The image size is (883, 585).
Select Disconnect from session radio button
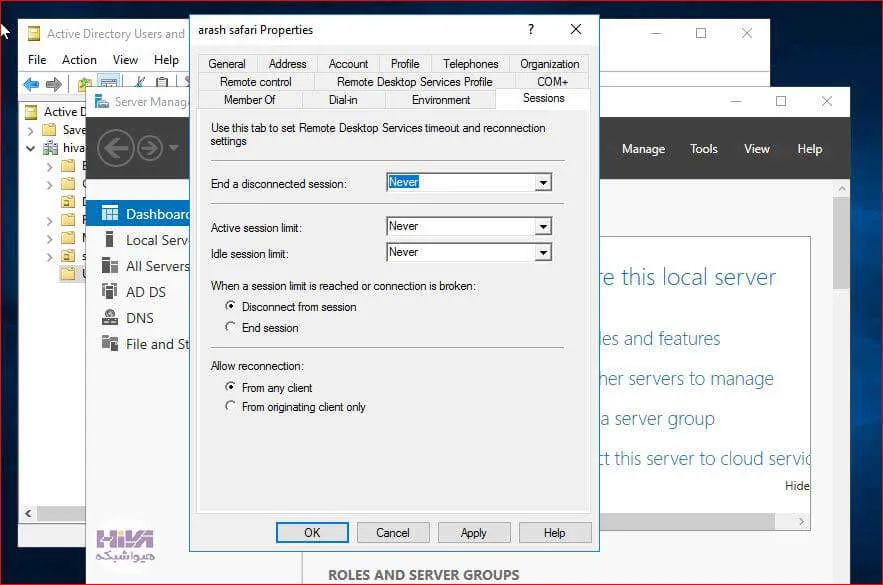click(x=230, y=306)
